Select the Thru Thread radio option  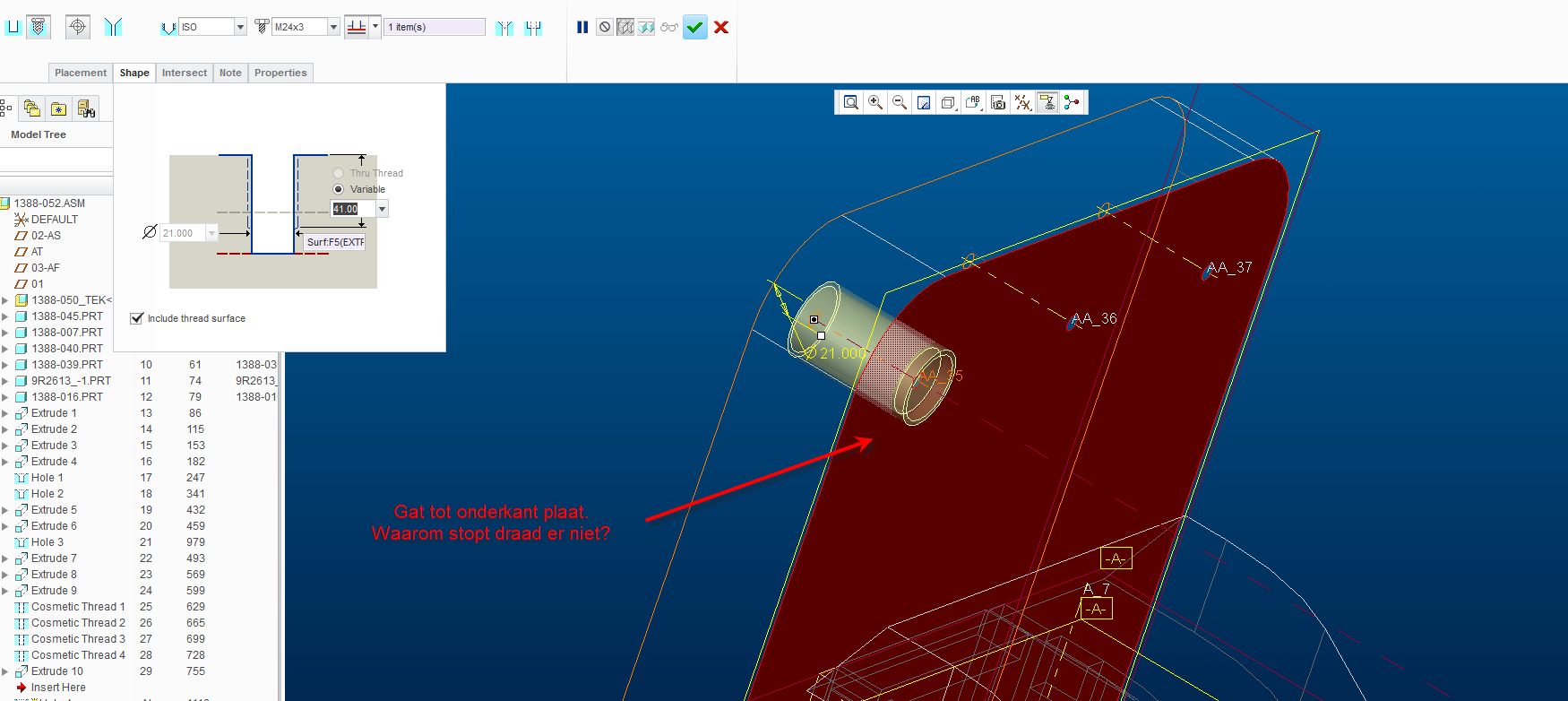coord(338,173)
